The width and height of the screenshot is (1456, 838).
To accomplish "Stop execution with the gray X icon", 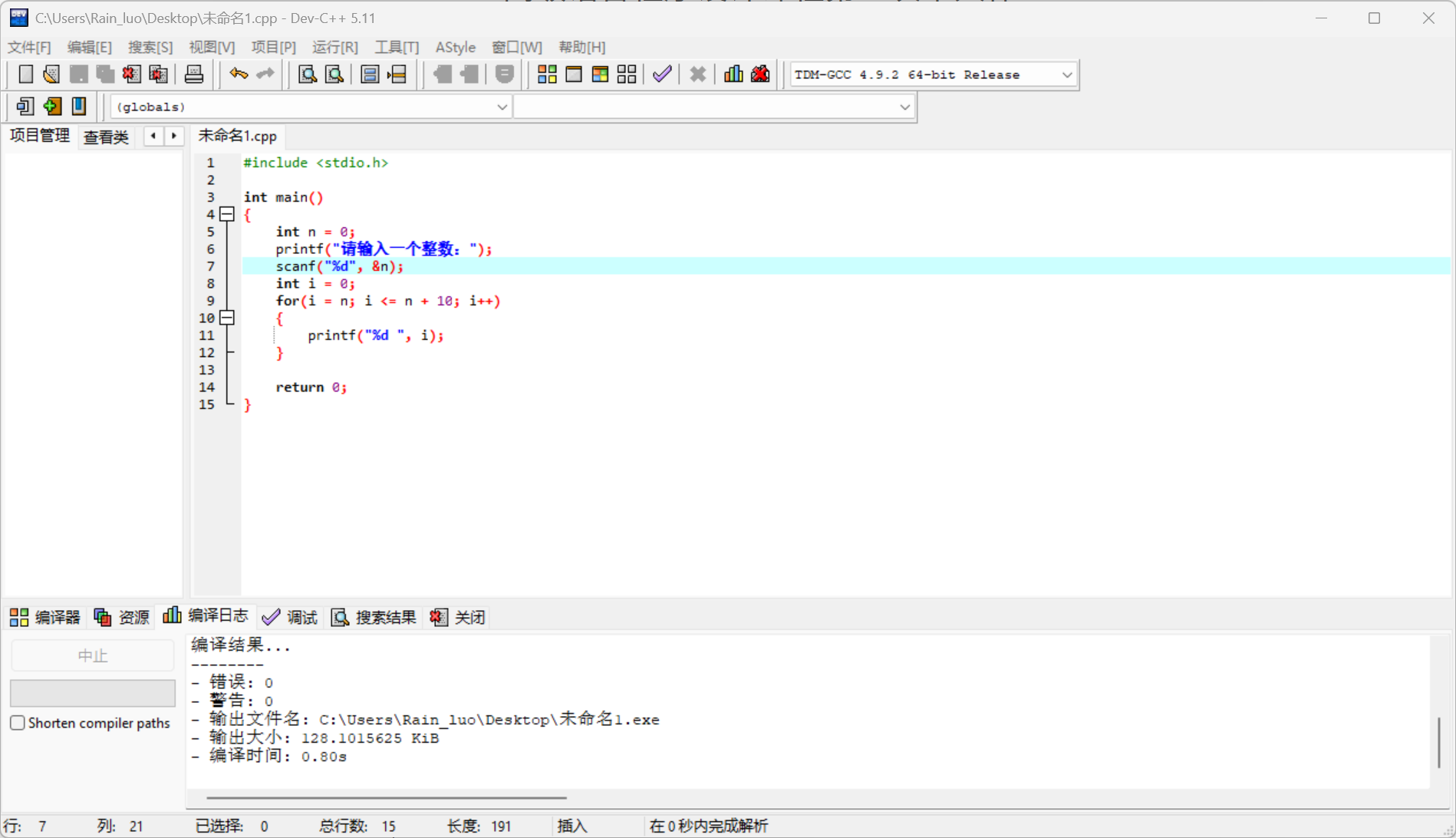I will (x=697, y=74).
